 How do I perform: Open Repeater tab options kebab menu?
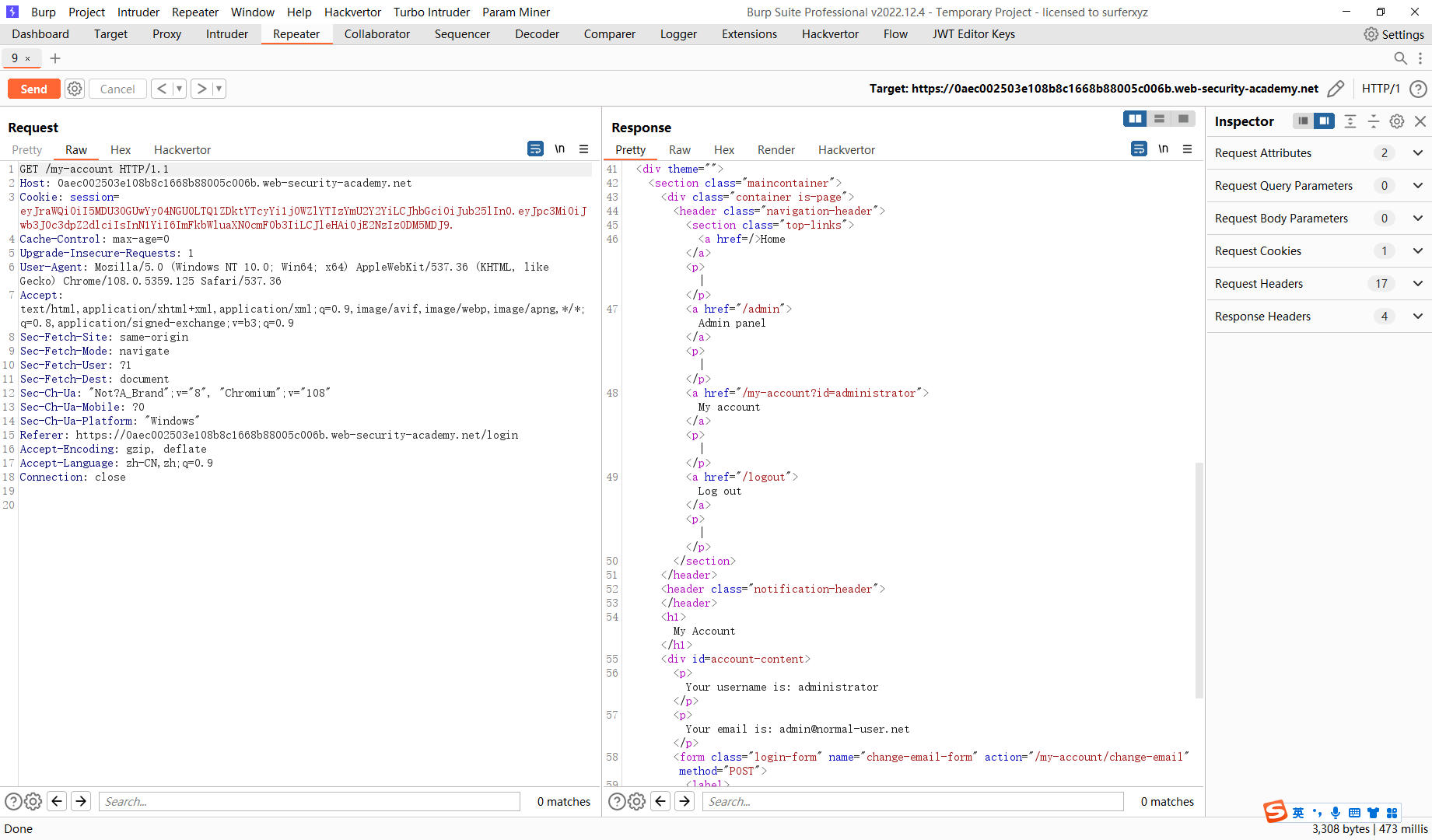point(1420,58)
